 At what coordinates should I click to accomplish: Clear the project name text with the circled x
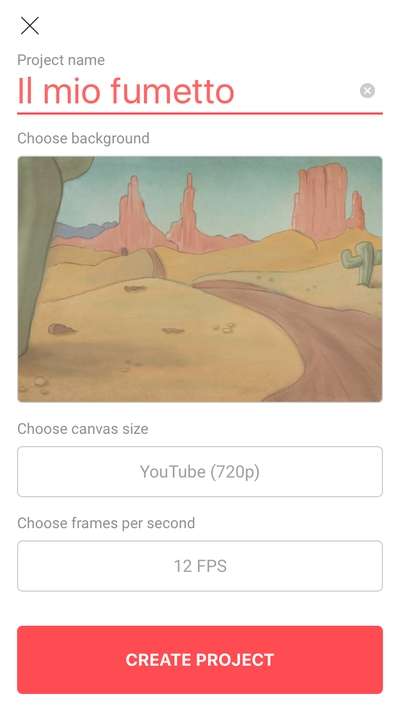click(x=367, y=91)
